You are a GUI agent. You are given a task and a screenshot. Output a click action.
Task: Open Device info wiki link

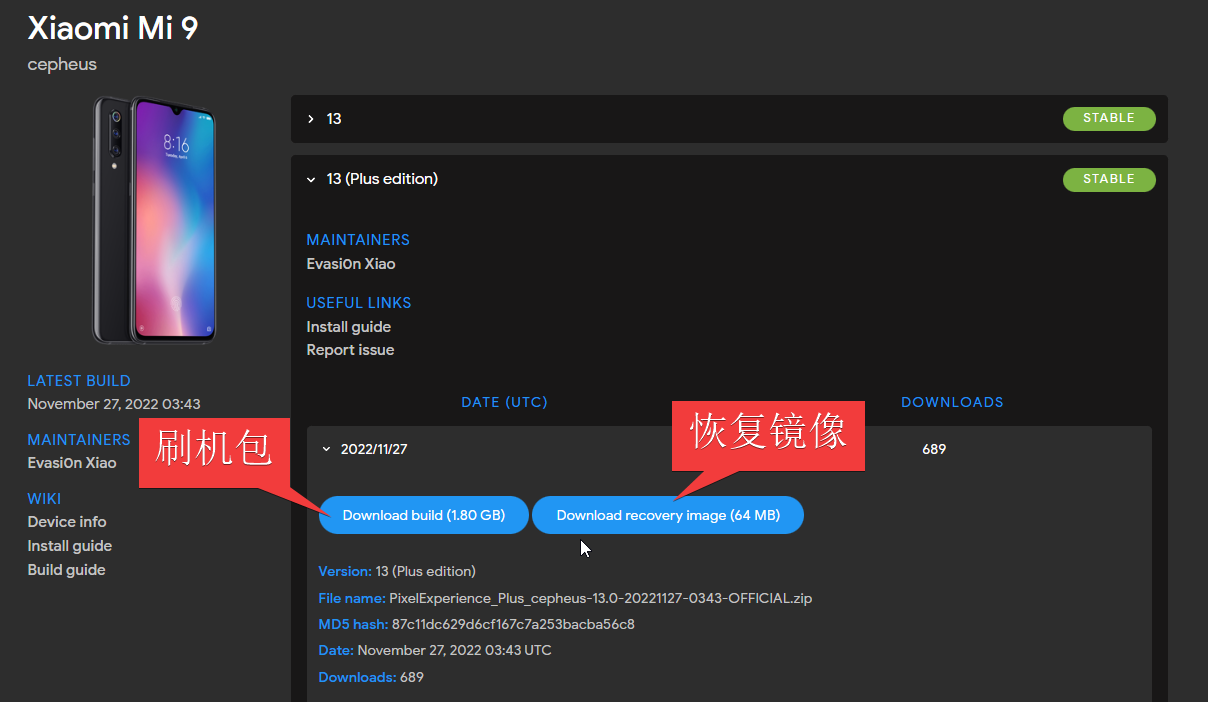tap(67, 522)
